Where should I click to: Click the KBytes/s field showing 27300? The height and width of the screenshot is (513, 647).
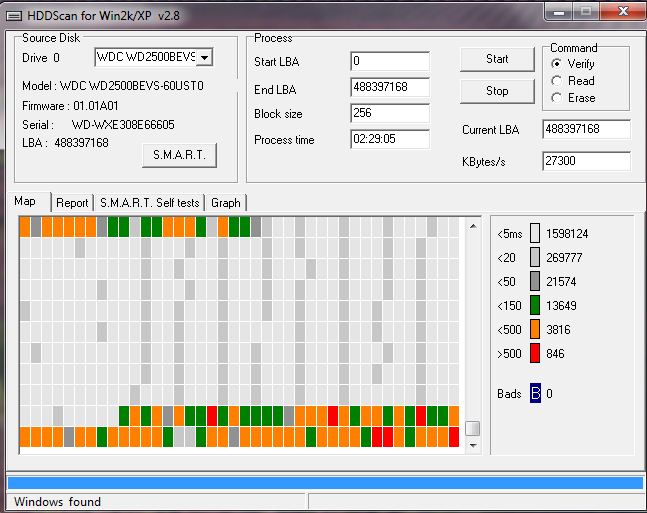[586, 161]
